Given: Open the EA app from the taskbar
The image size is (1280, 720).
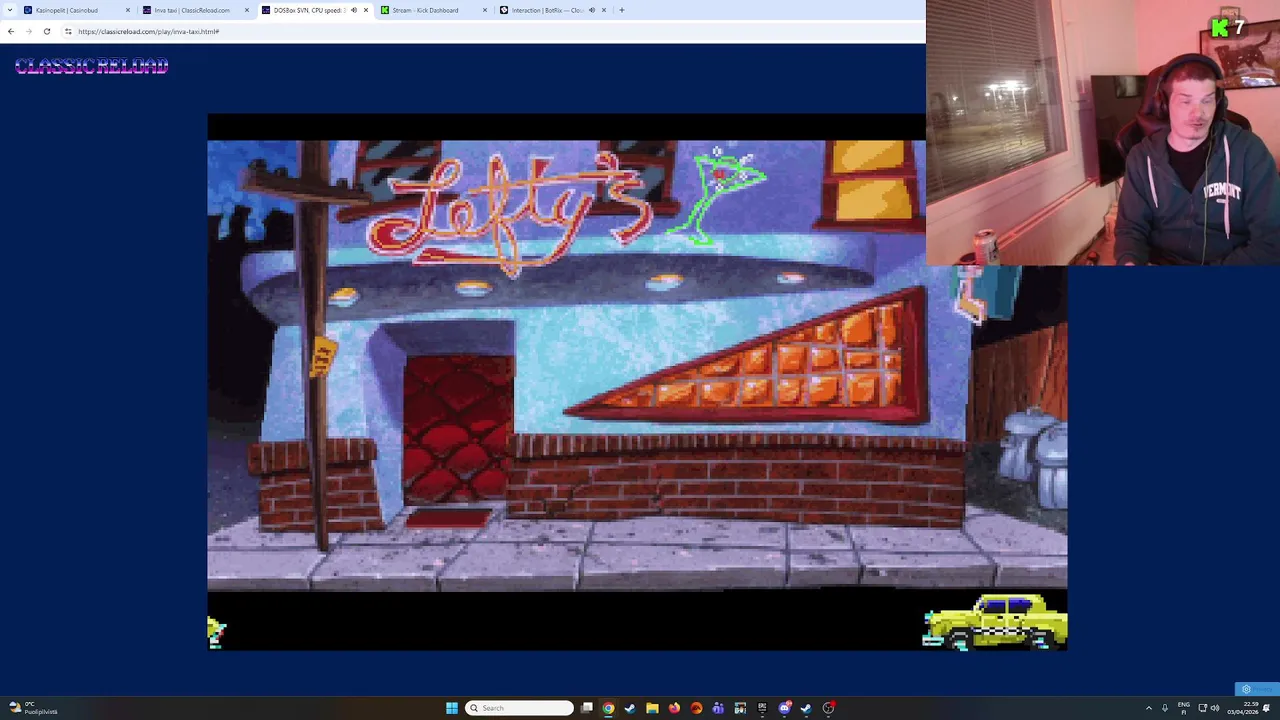Looking at the screenshot, I should pyautogui.click(x=696, y=708).
